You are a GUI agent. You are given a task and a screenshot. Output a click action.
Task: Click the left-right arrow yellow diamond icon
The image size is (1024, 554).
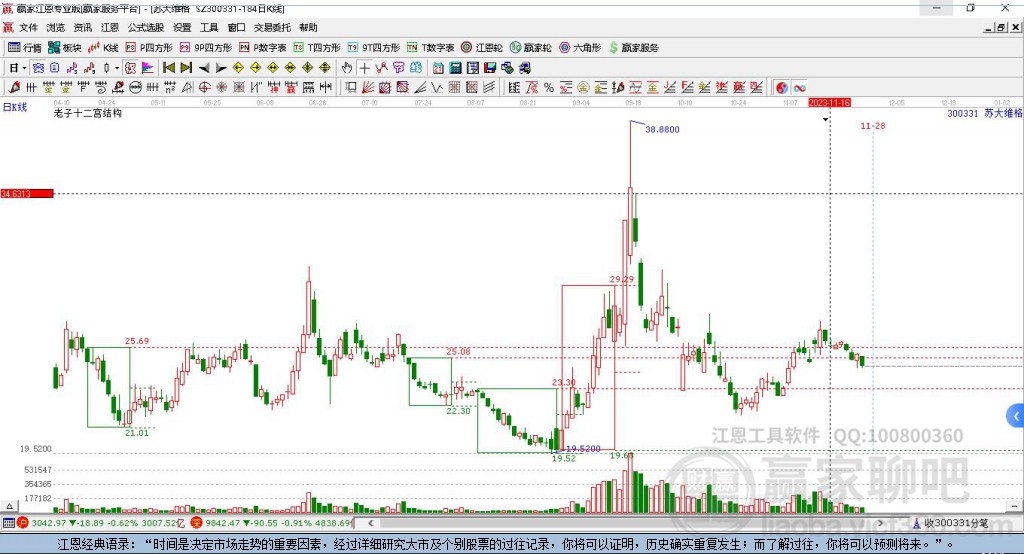pyautogui.click(x=273, y=68)
